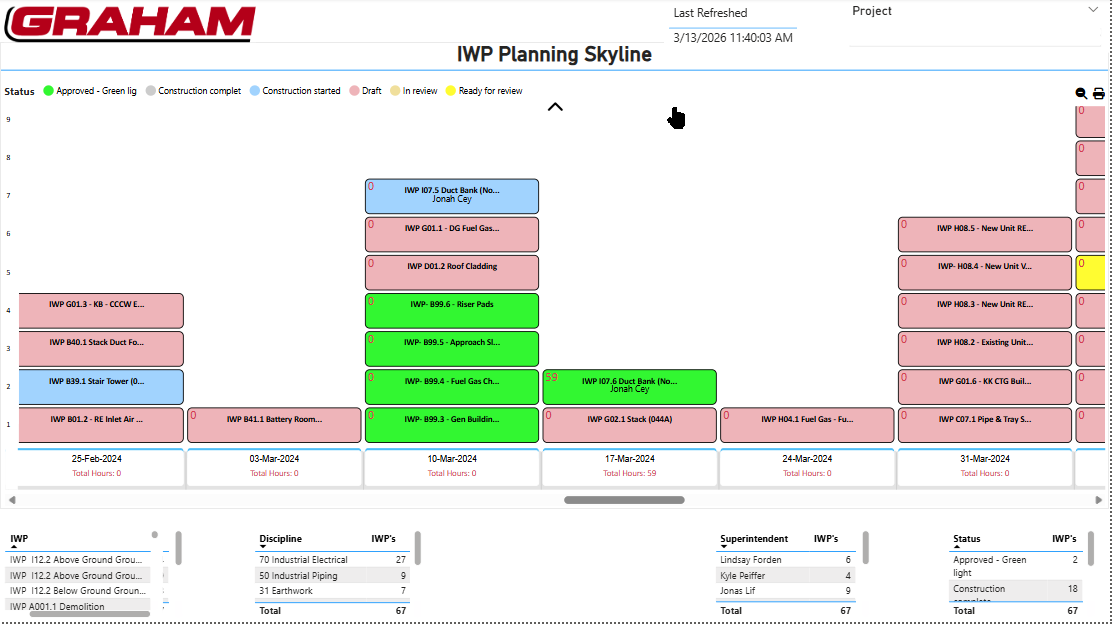
Task: Click the IWP B40.1 Stack Duct Fo... card
Action: 101,348
